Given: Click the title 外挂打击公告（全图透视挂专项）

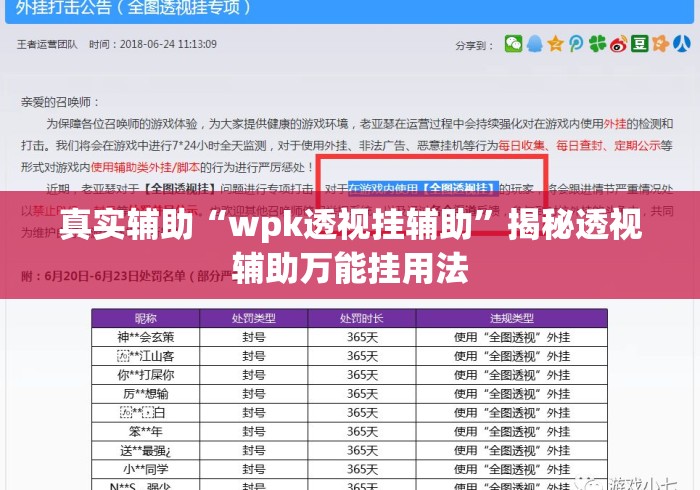Looking at the screenshot, I should pos(133,7).
